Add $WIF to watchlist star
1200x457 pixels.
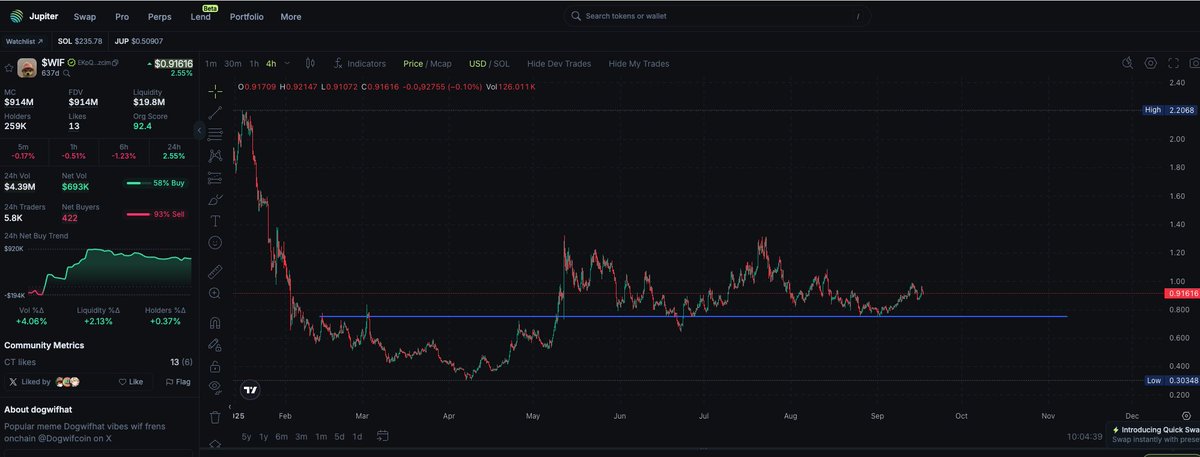pos(9,68)
